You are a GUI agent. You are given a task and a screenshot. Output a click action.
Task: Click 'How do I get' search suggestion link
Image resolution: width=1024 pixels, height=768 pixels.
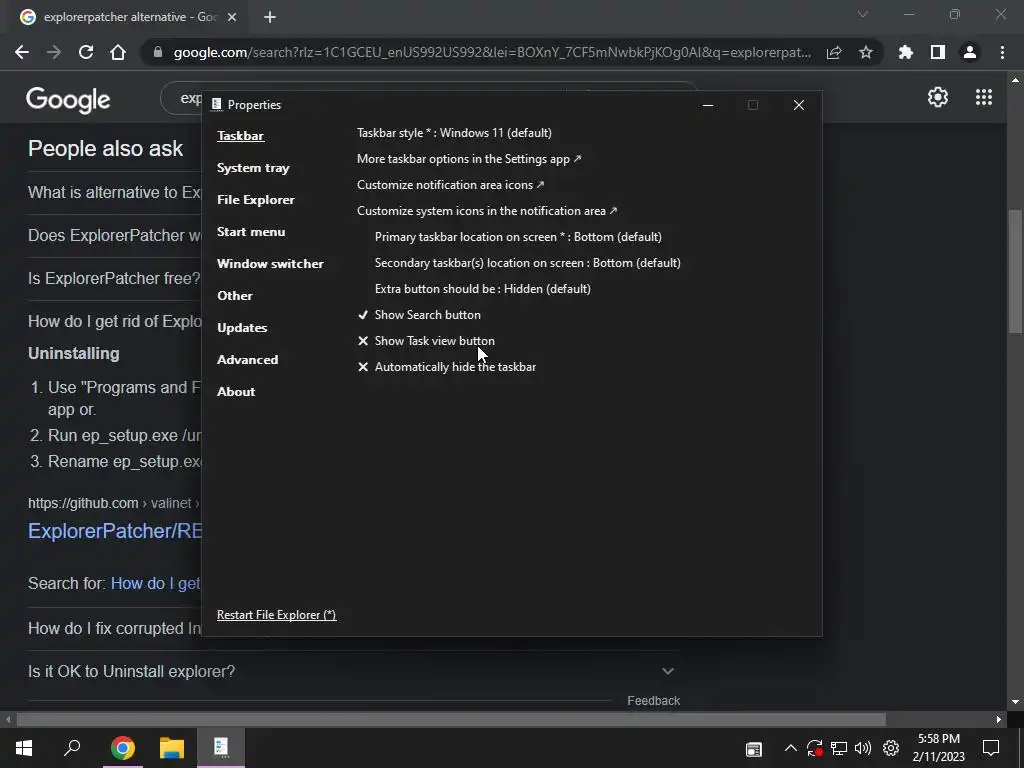[155, 583]
